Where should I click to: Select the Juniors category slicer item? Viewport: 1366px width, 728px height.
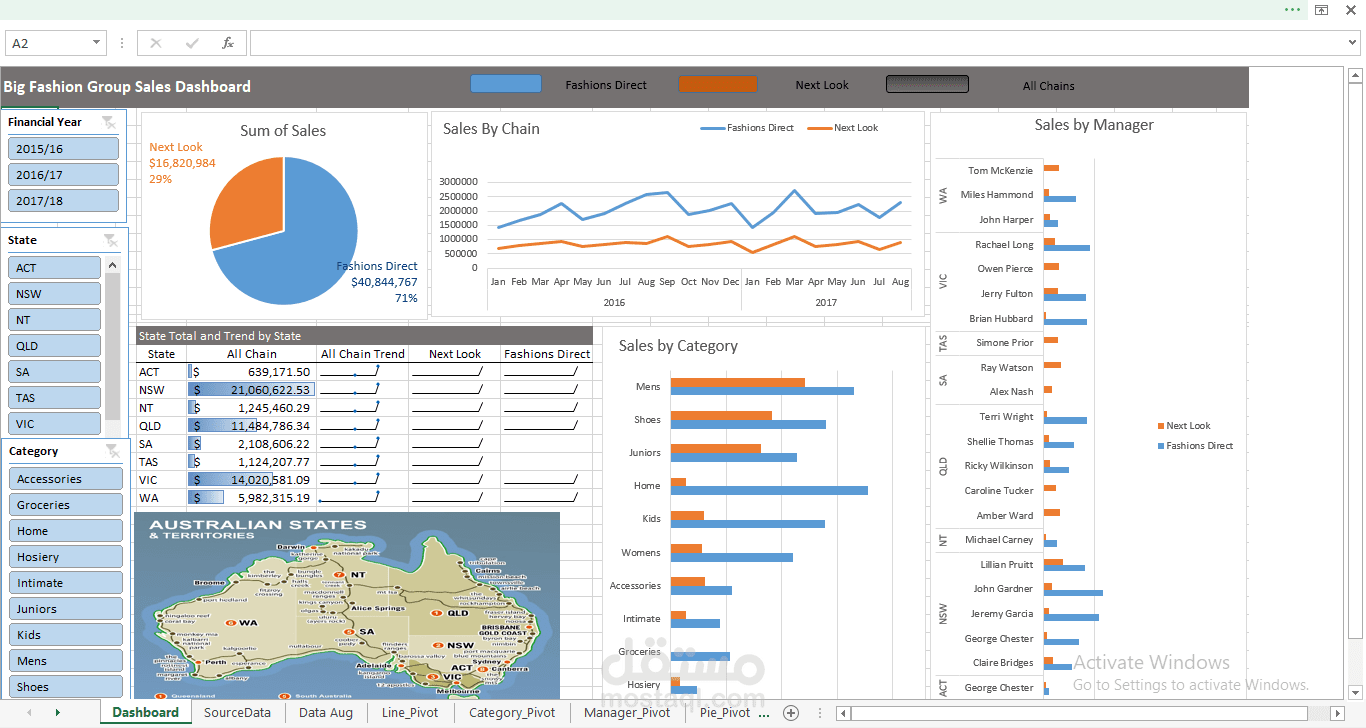click(x=66, y=608)
